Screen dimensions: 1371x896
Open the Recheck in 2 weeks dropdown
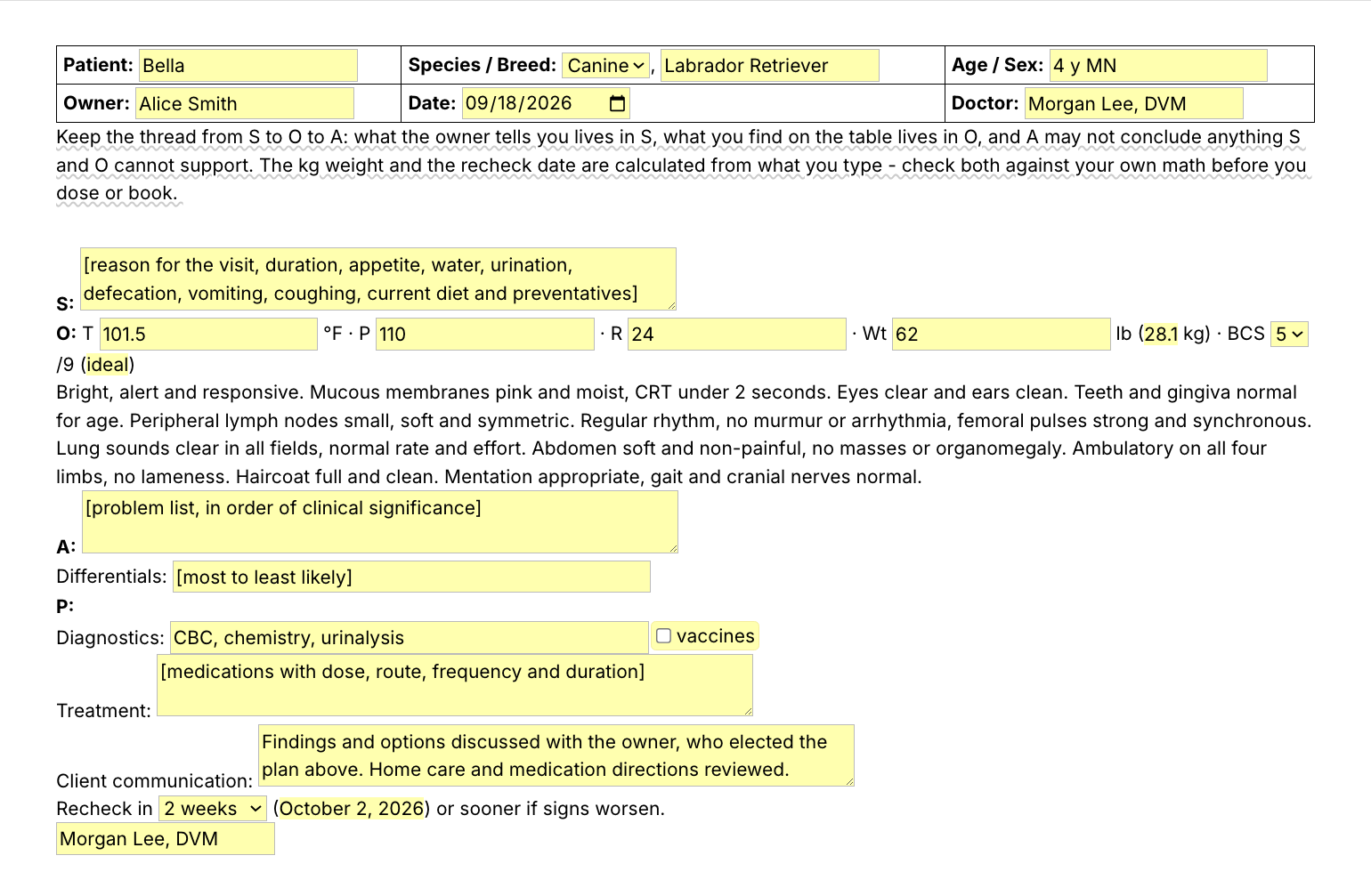213,809
